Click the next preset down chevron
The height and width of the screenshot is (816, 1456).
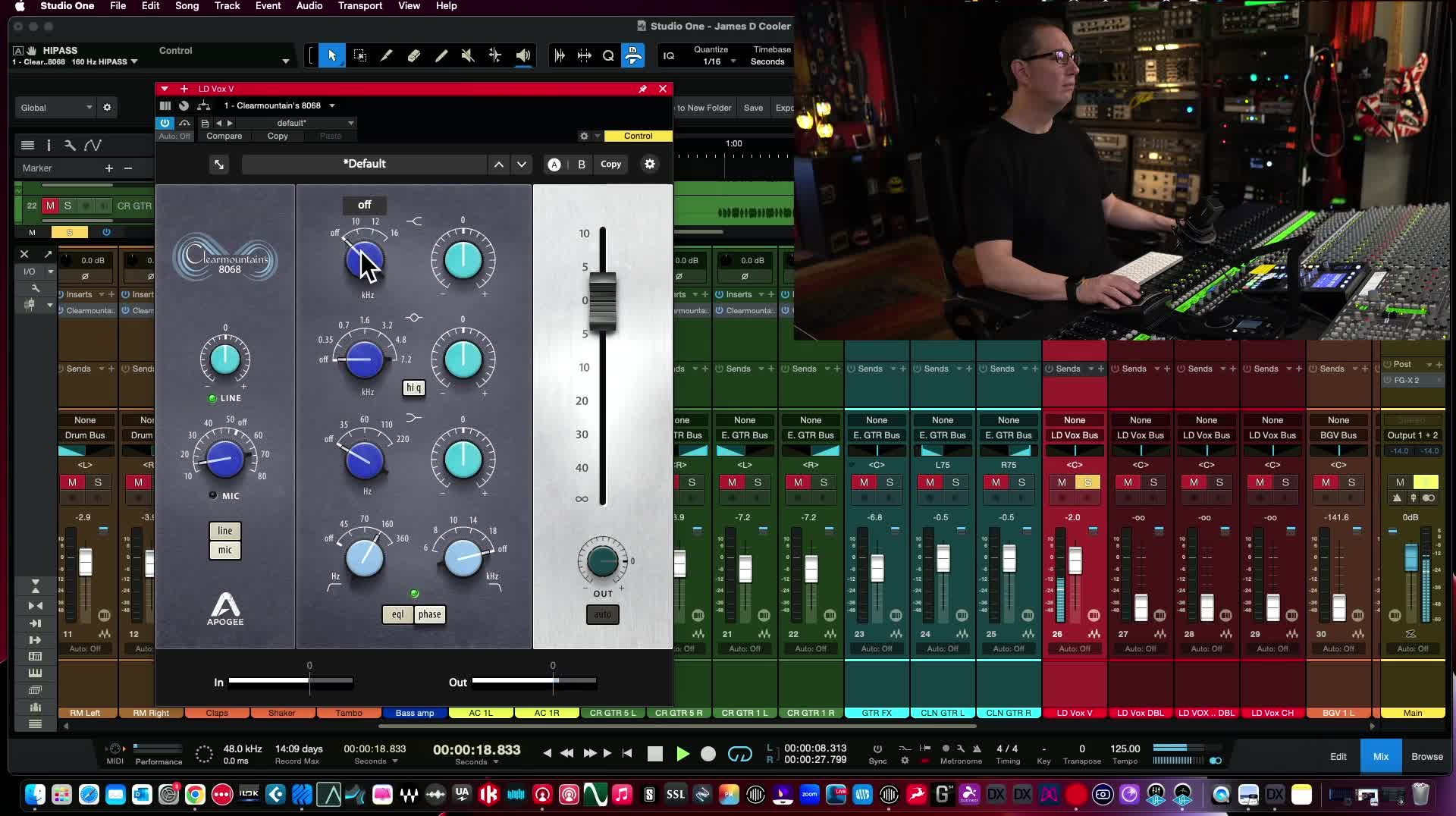pos(522,165)
